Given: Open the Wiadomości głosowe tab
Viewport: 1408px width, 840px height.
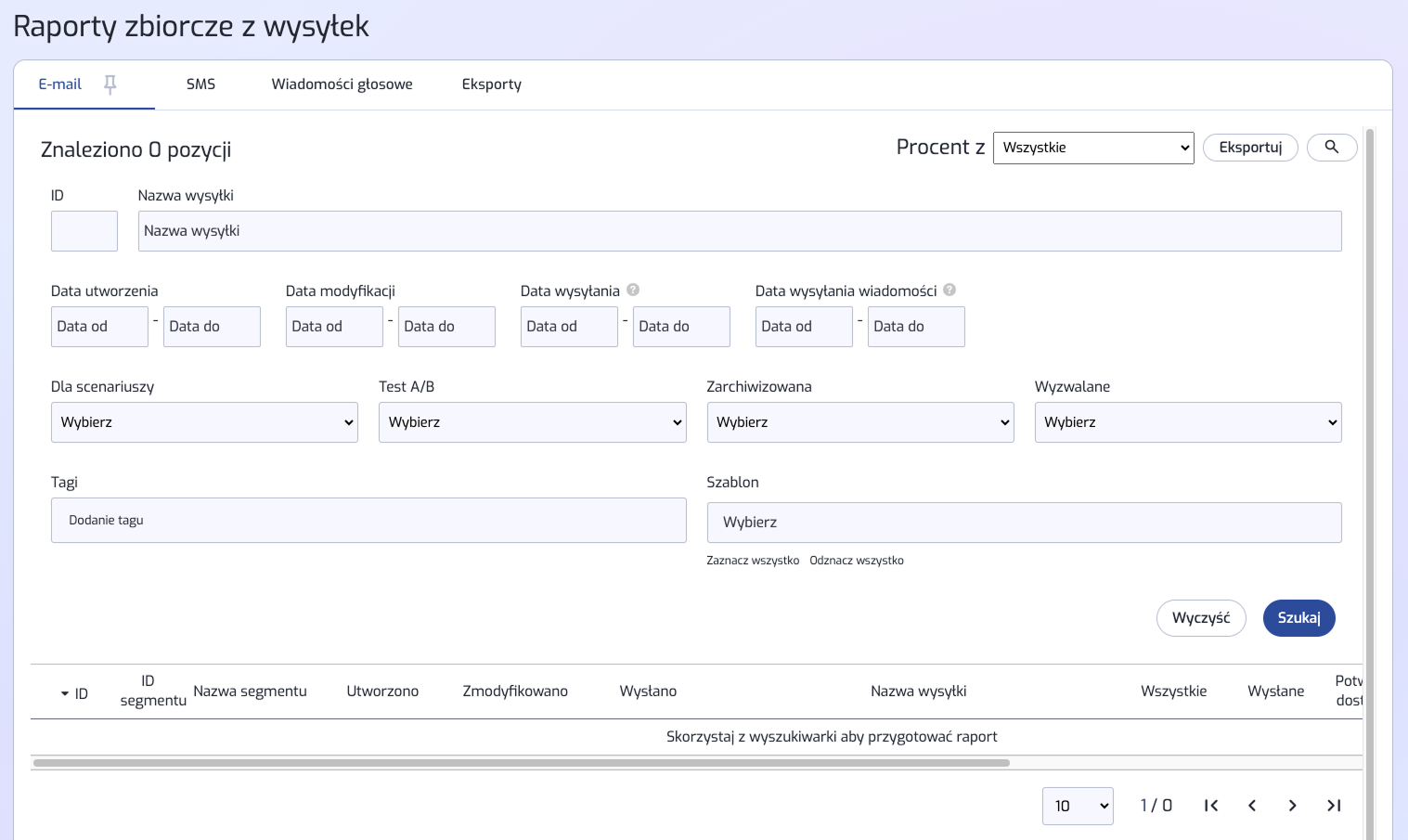Looking at the screenshot, I should [x=342, y=84].
